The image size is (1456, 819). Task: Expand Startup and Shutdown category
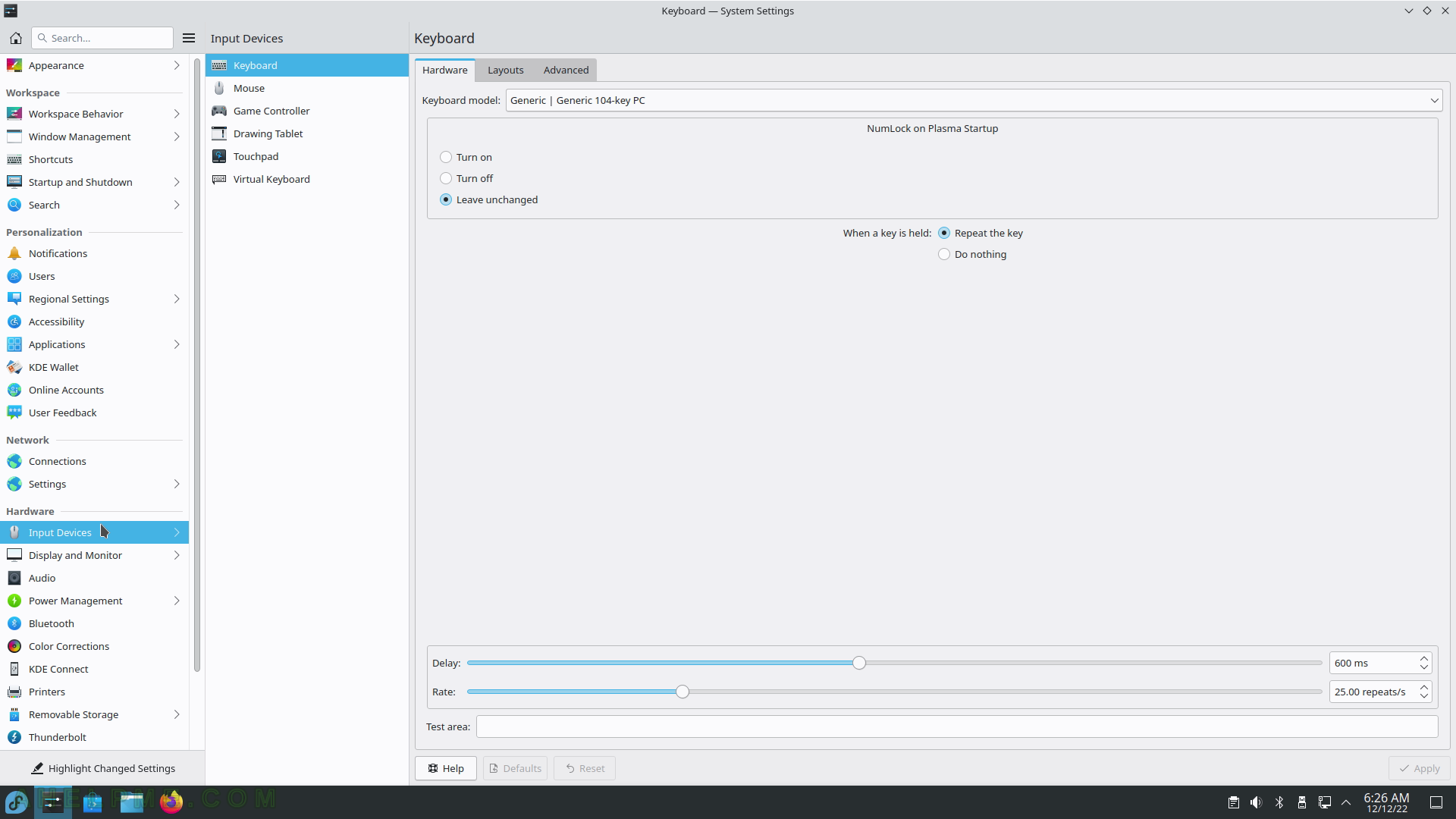coord(94,182)
